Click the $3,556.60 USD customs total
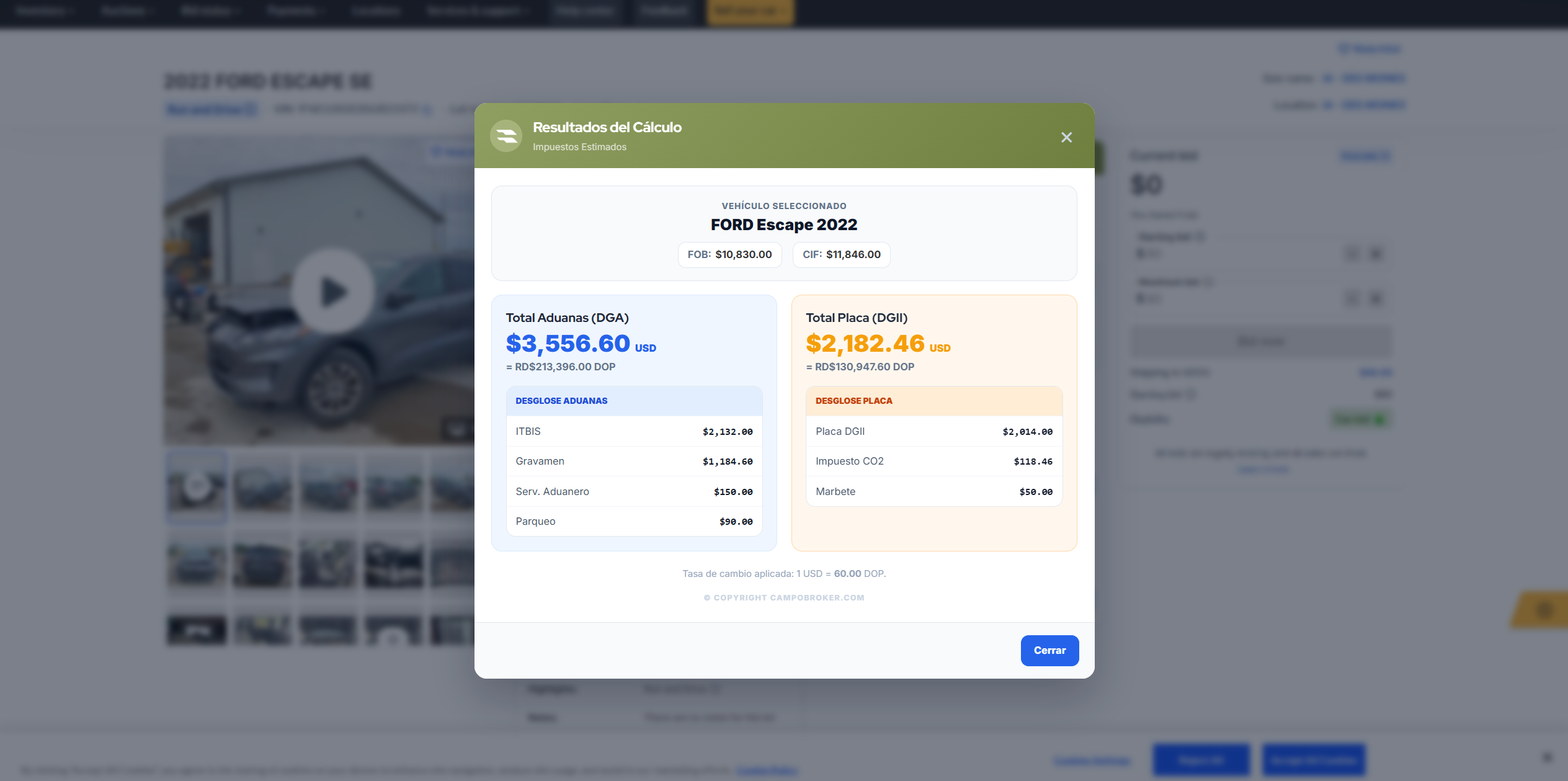This screenshot has width=1568, height=781. (x=581, y=344)
